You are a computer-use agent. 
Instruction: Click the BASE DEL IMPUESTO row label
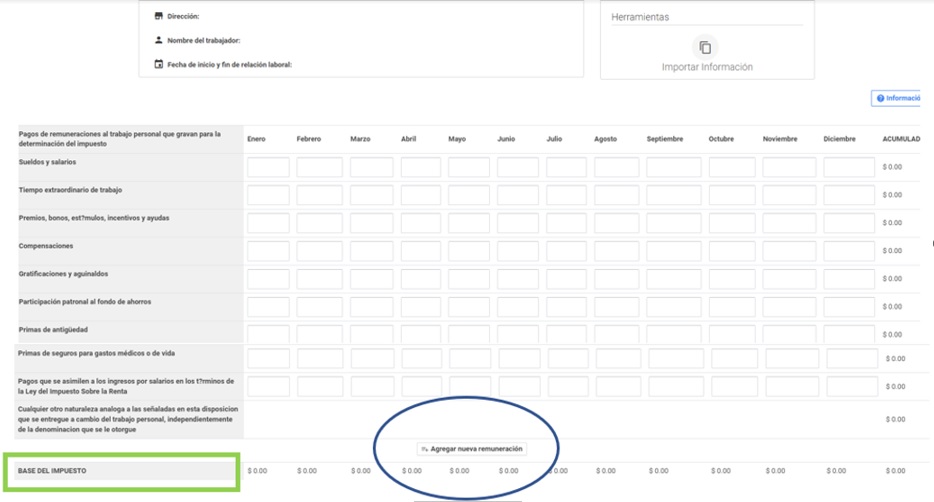52,470
